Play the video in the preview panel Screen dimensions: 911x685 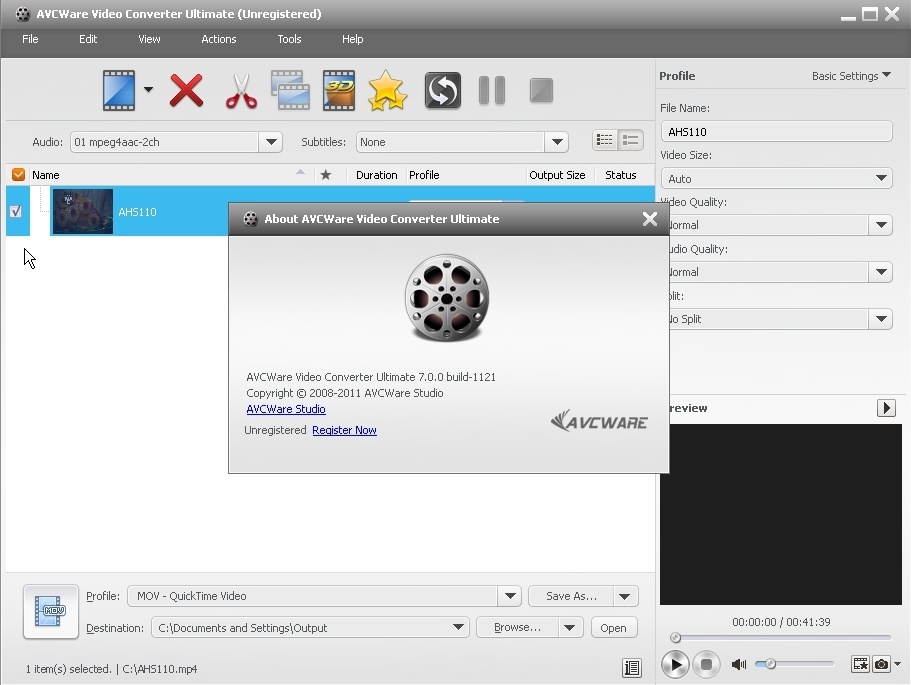[675, 663]
